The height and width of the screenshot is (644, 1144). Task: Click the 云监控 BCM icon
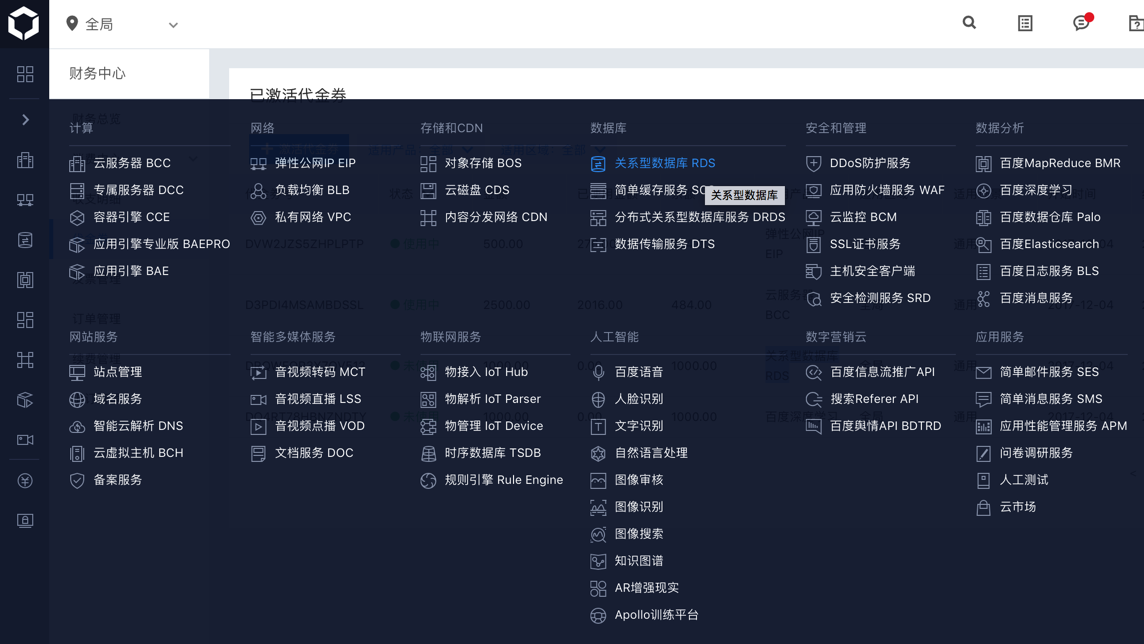coord(813,217)
